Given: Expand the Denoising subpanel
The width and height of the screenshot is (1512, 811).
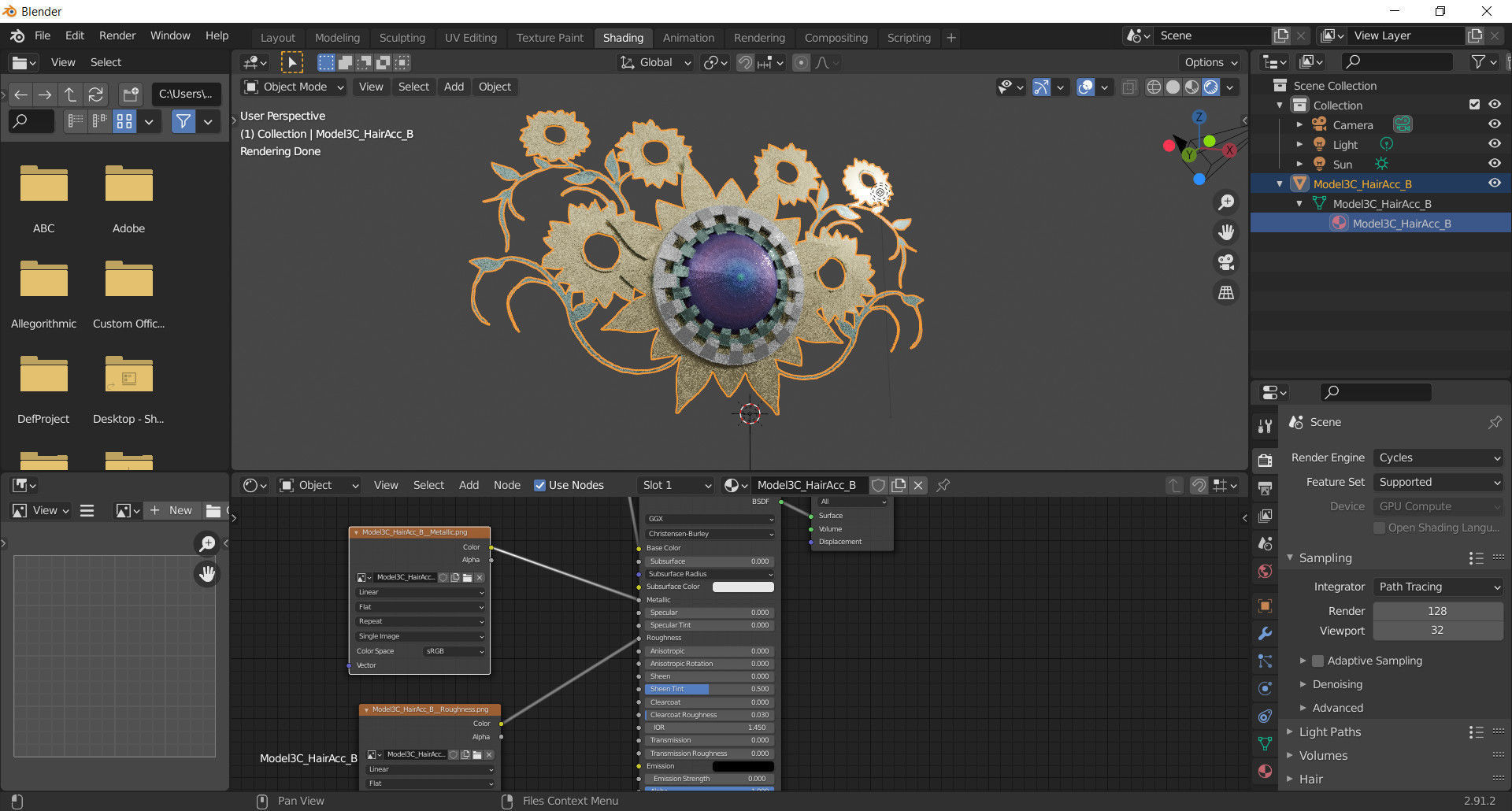Looking at the screenshot, I should (1336, 684).
